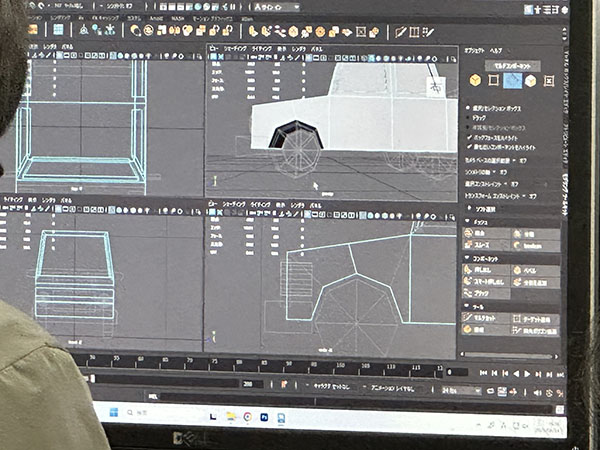Toggle 最も近いコンポーネントをハイライト checkbox
Screen dimensions: 600x450
point(469,147)
